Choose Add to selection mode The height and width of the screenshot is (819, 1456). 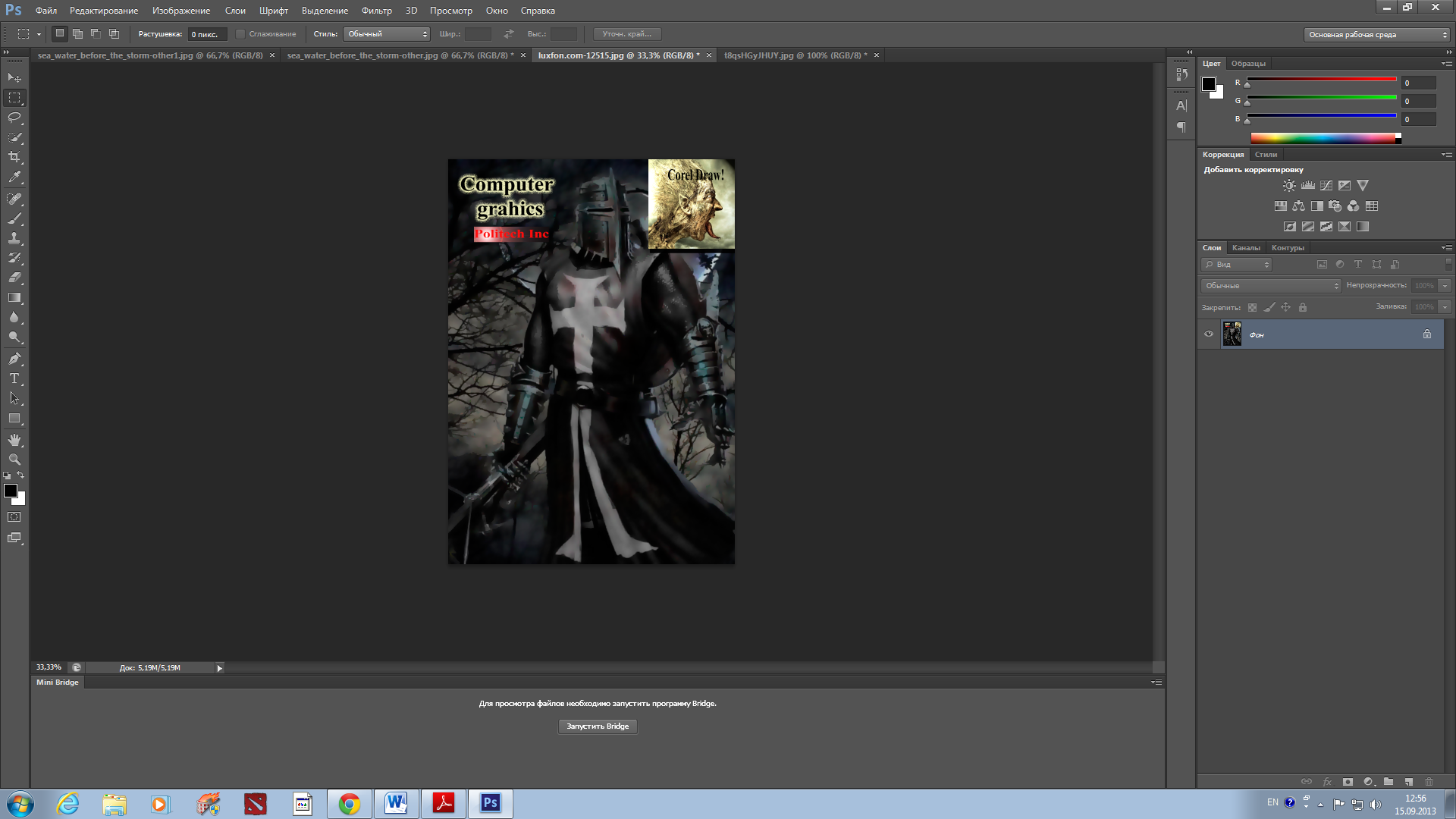click(77, 34)
